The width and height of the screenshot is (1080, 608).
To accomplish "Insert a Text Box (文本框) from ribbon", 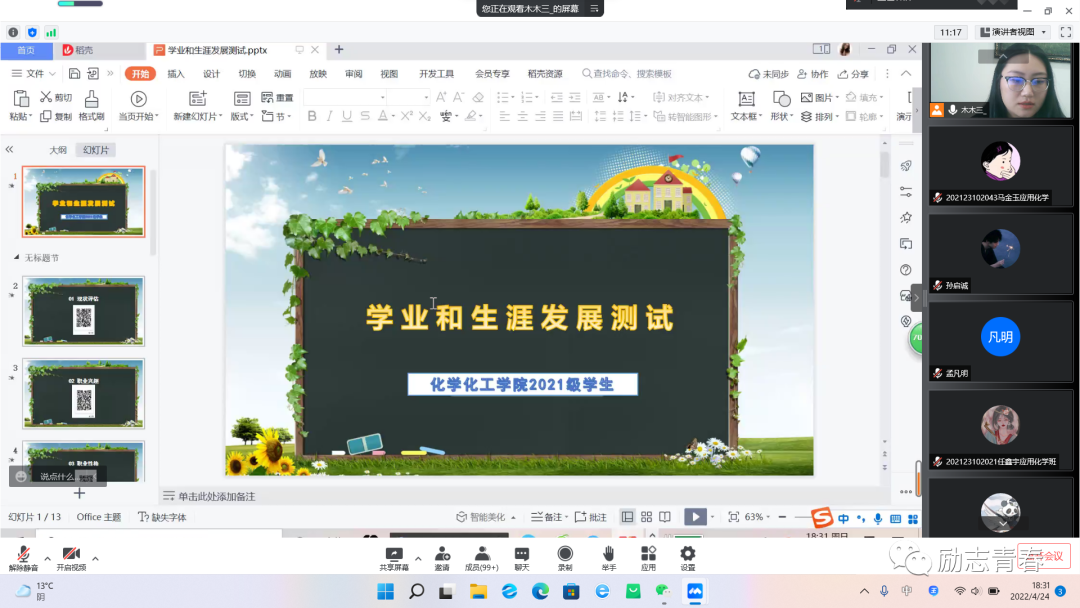I will [x=746, y=99].
